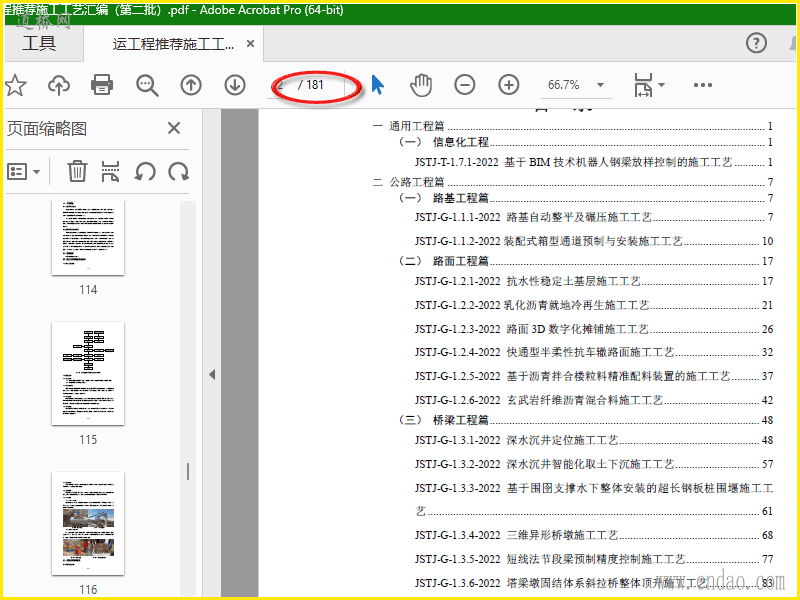This screenshot has width=800, height=600.
Task: Click TOC line JSTJ-G-1.3.2-2022 深水沉井智能化取土
Action: 594,464
